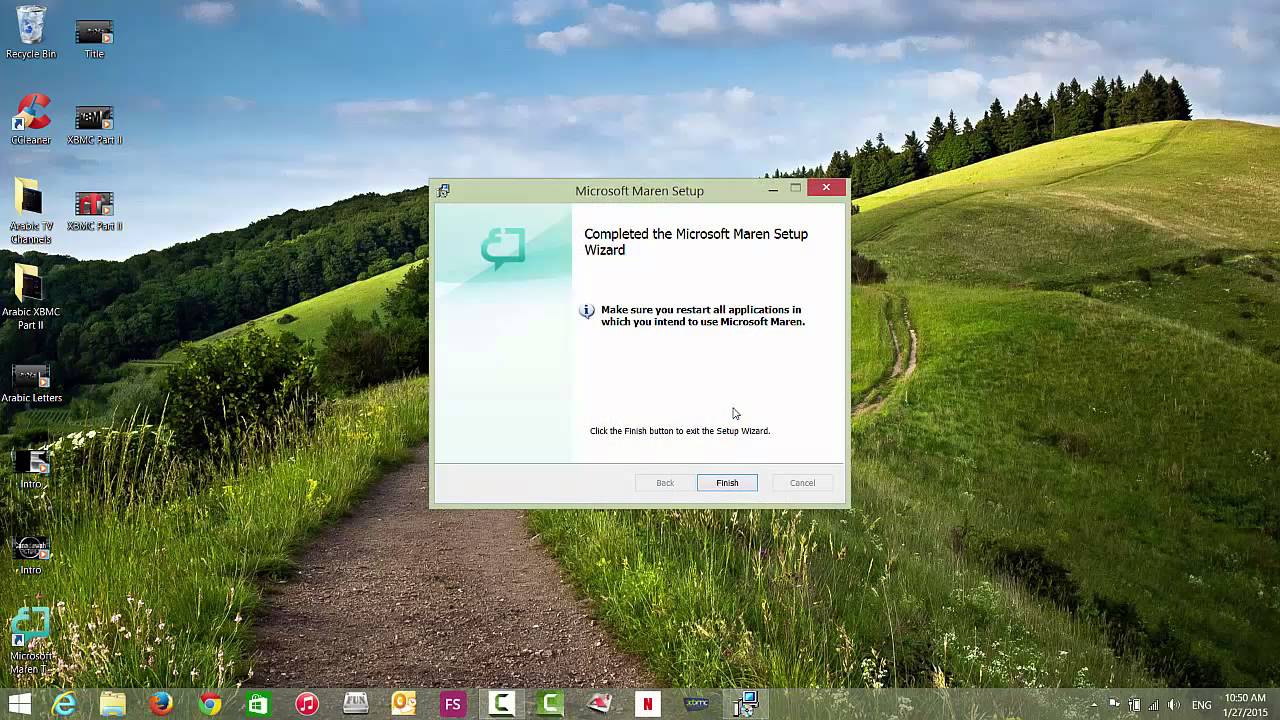Select the Arabic TV Channels folder
This screenshot has width=1280, height=720.
click(x=31, y=212)
